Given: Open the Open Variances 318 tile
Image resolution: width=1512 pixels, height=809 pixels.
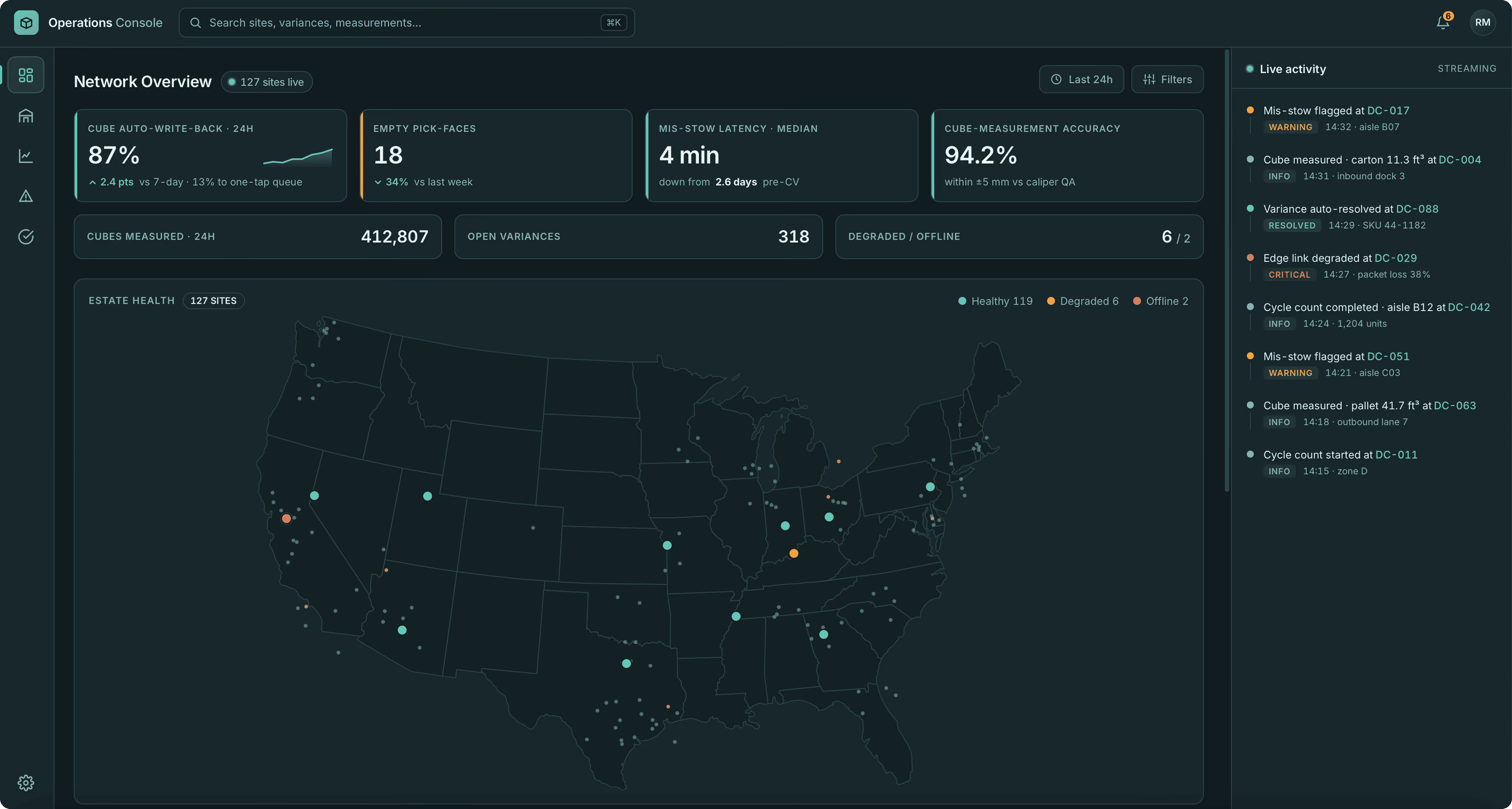Looking at the screenshot, I should tap(638, 236).
